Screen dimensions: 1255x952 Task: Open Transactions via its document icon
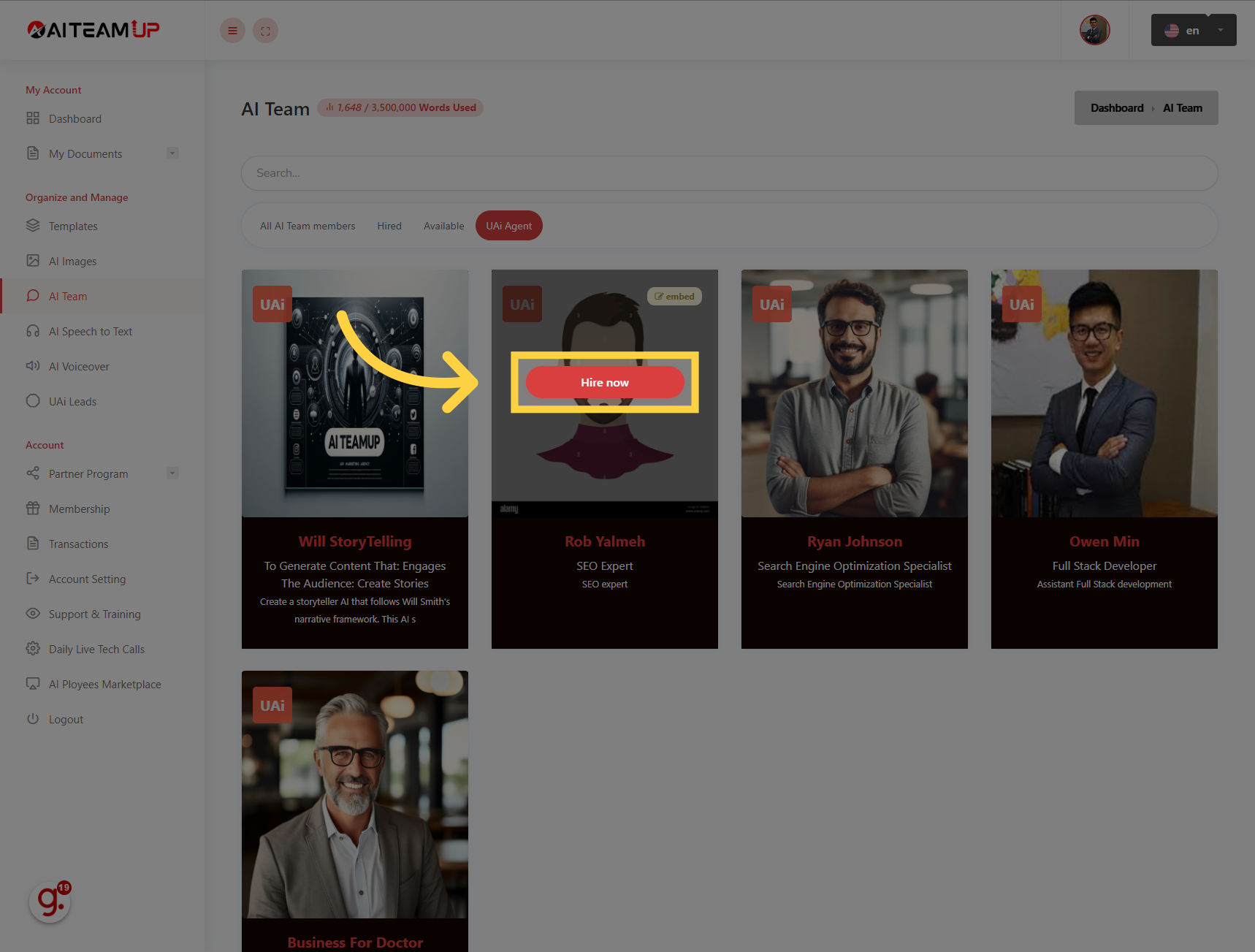pyautogui.click(x=33, y=544)
